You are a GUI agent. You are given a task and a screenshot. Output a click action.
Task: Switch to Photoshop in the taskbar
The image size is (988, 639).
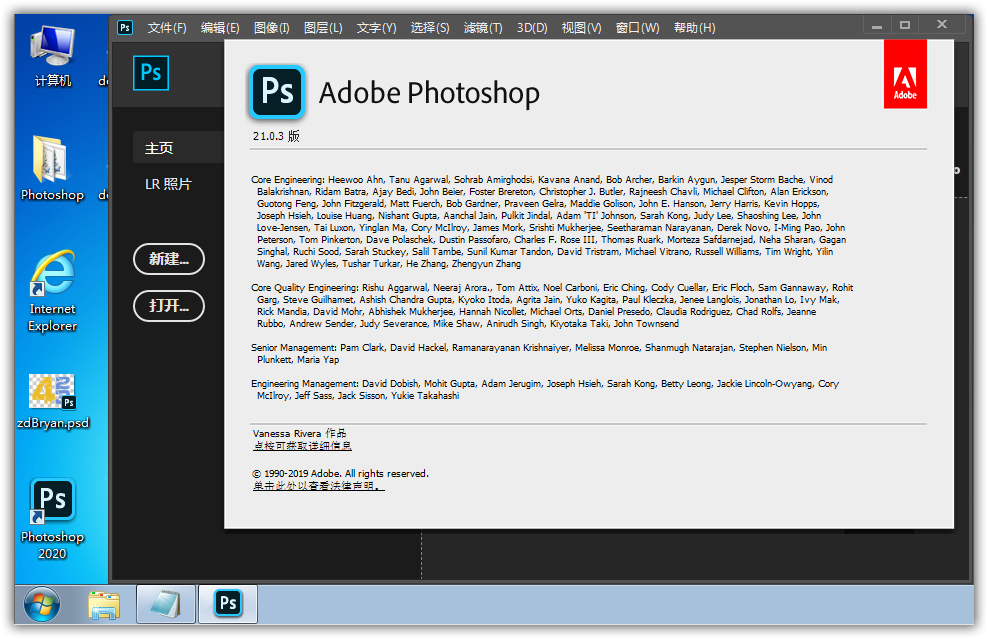click(x=228, y=604)
